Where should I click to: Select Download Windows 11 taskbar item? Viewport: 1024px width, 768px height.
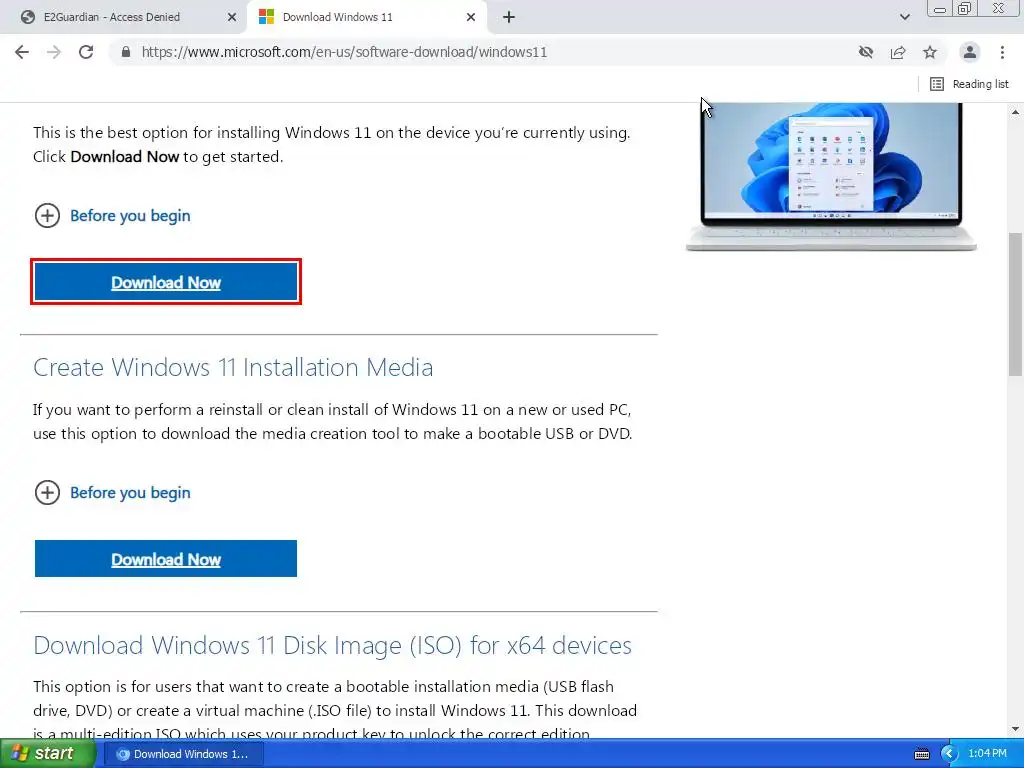click(x=184, y=754)
